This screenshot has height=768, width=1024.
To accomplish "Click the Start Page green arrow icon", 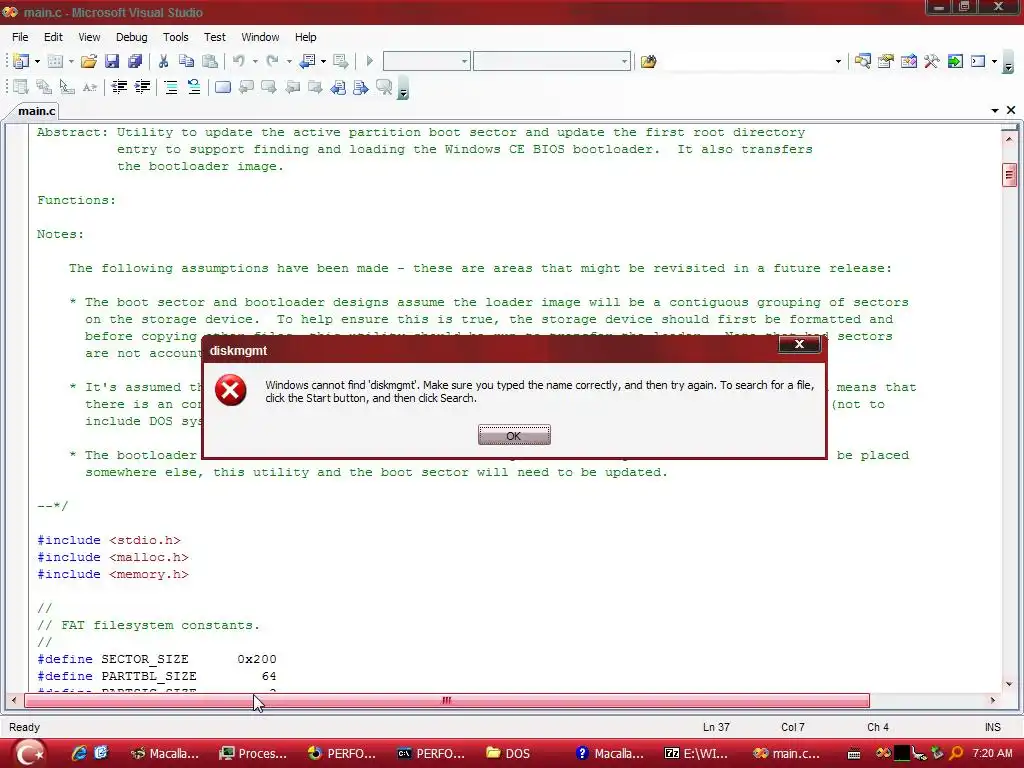I will (955, 61).
